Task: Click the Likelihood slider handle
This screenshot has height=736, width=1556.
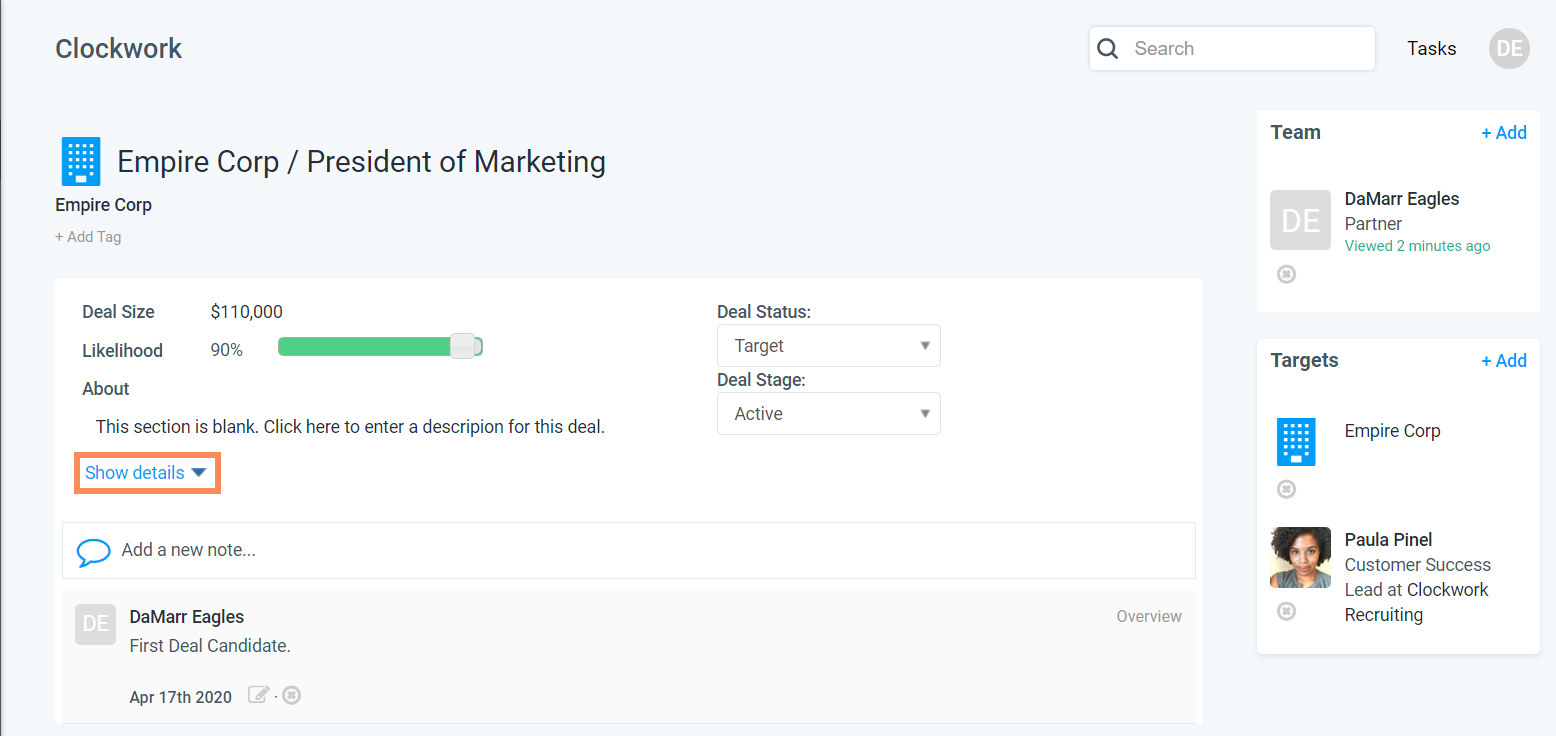Action: (462, 347)
